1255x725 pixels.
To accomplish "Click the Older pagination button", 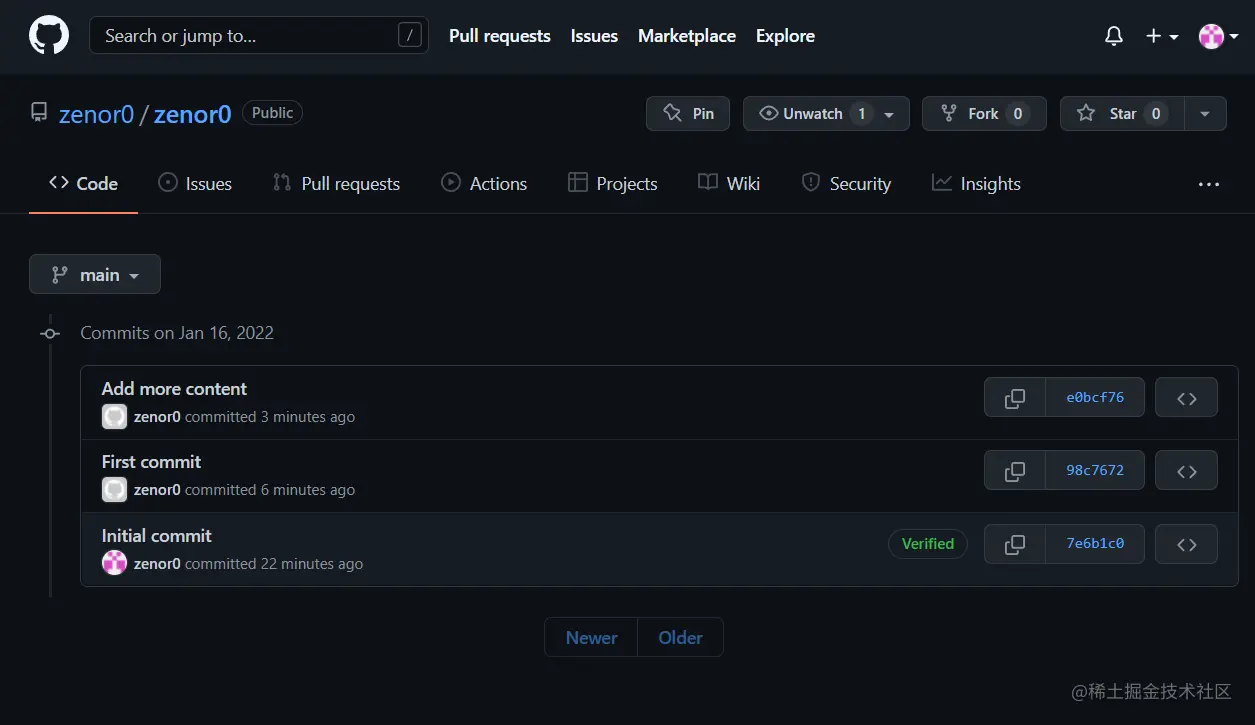I will tap(680, 637).
